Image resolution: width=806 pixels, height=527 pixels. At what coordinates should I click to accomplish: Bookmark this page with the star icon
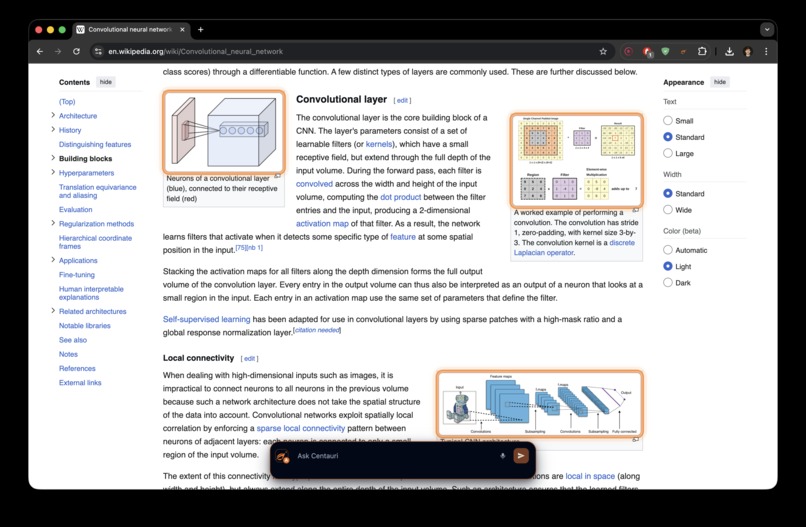603,51
